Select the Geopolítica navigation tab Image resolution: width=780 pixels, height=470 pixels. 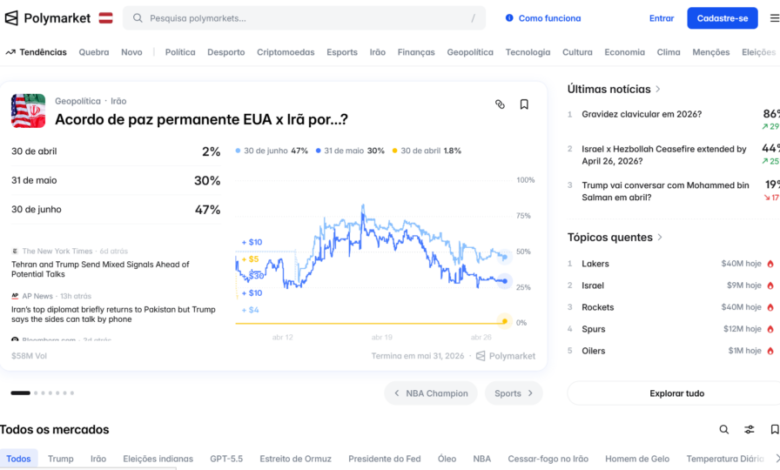(470, 52)
